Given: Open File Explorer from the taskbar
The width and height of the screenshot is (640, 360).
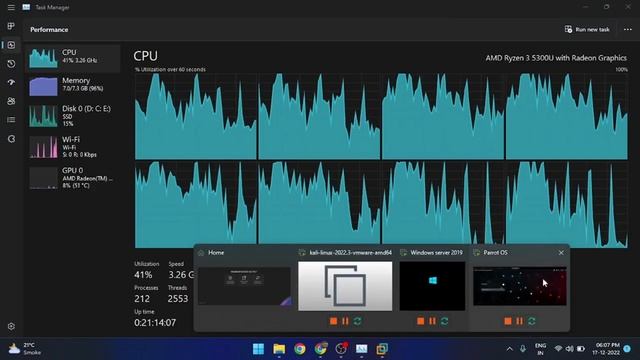Looking at the screenshot, I should (279, 349).
